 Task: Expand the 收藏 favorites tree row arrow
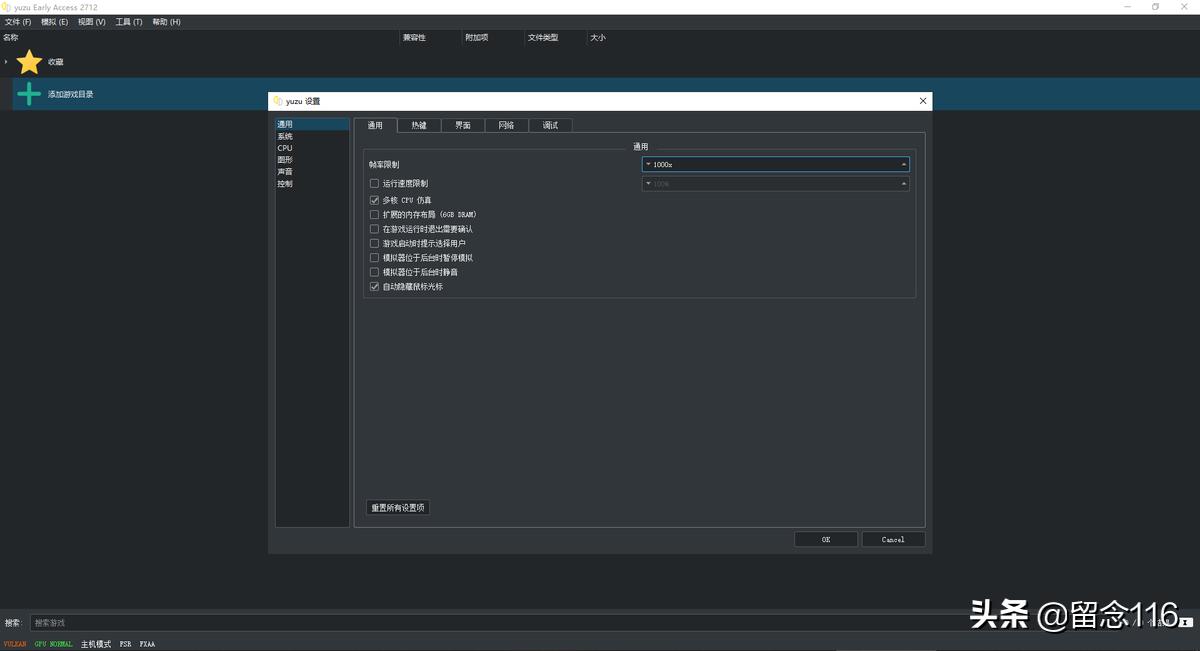click(x=6, y=62)
